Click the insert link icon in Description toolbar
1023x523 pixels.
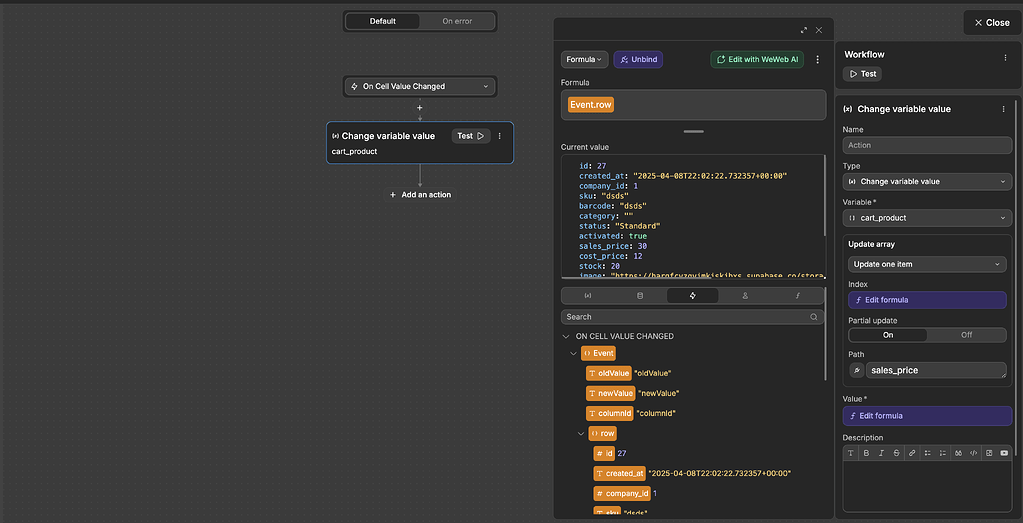click(x=911, y=453)
